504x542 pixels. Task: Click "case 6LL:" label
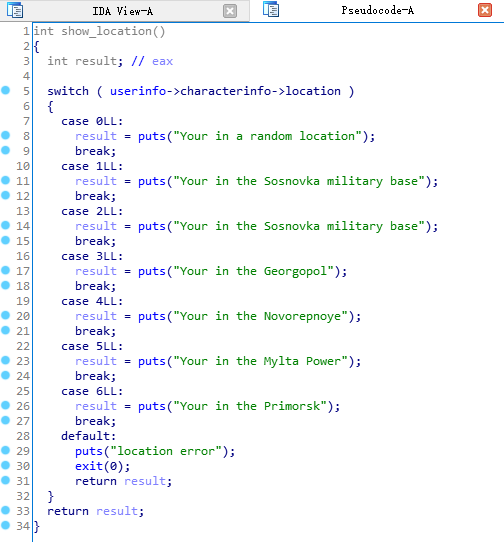(92, 391)
